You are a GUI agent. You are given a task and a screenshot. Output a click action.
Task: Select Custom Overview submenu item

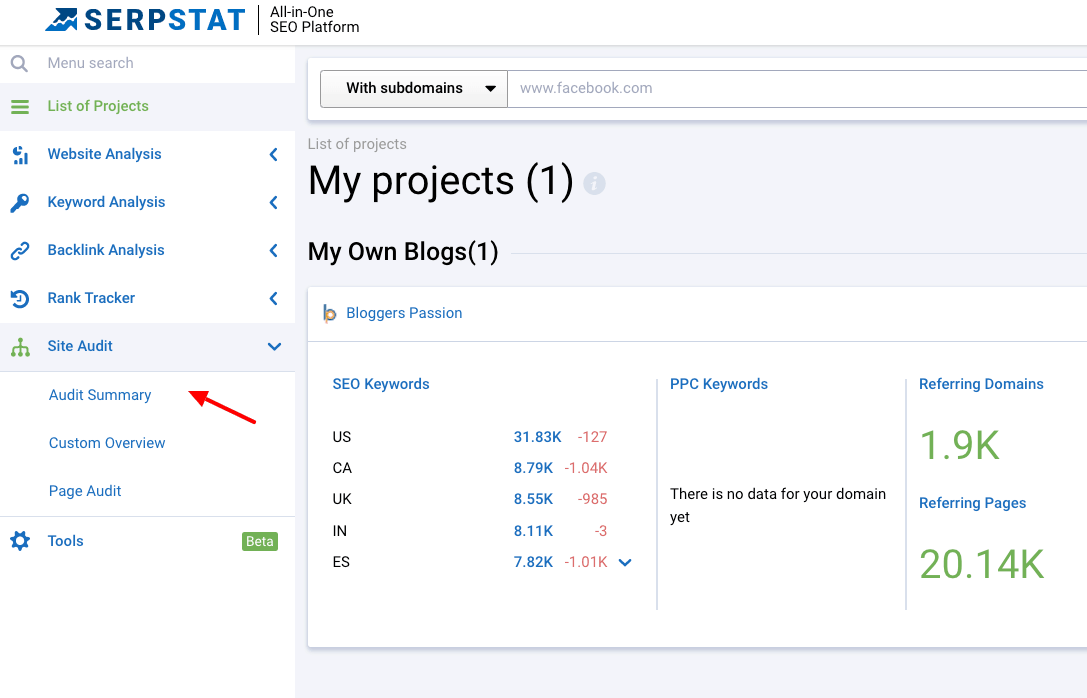pyautogui.click(x=107, y=443)
